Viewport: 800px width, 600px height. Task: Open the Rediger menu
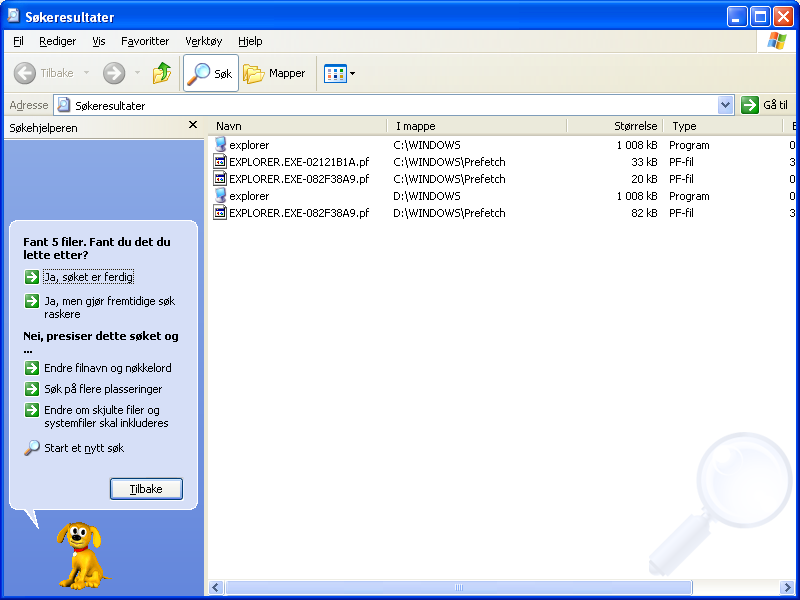click(x=58, y=41)
